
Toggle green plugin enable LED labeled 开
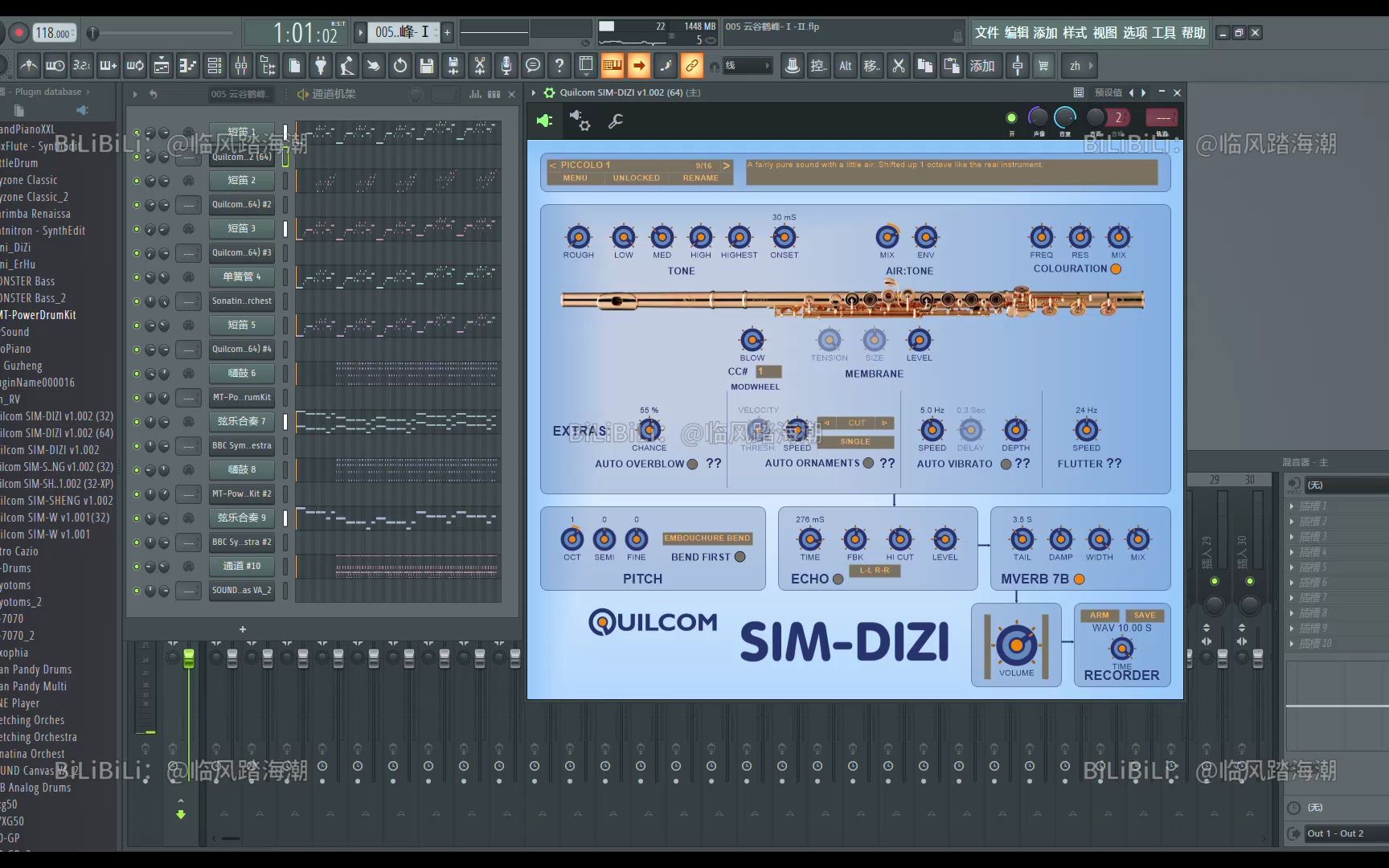[x=1011, y=117]
